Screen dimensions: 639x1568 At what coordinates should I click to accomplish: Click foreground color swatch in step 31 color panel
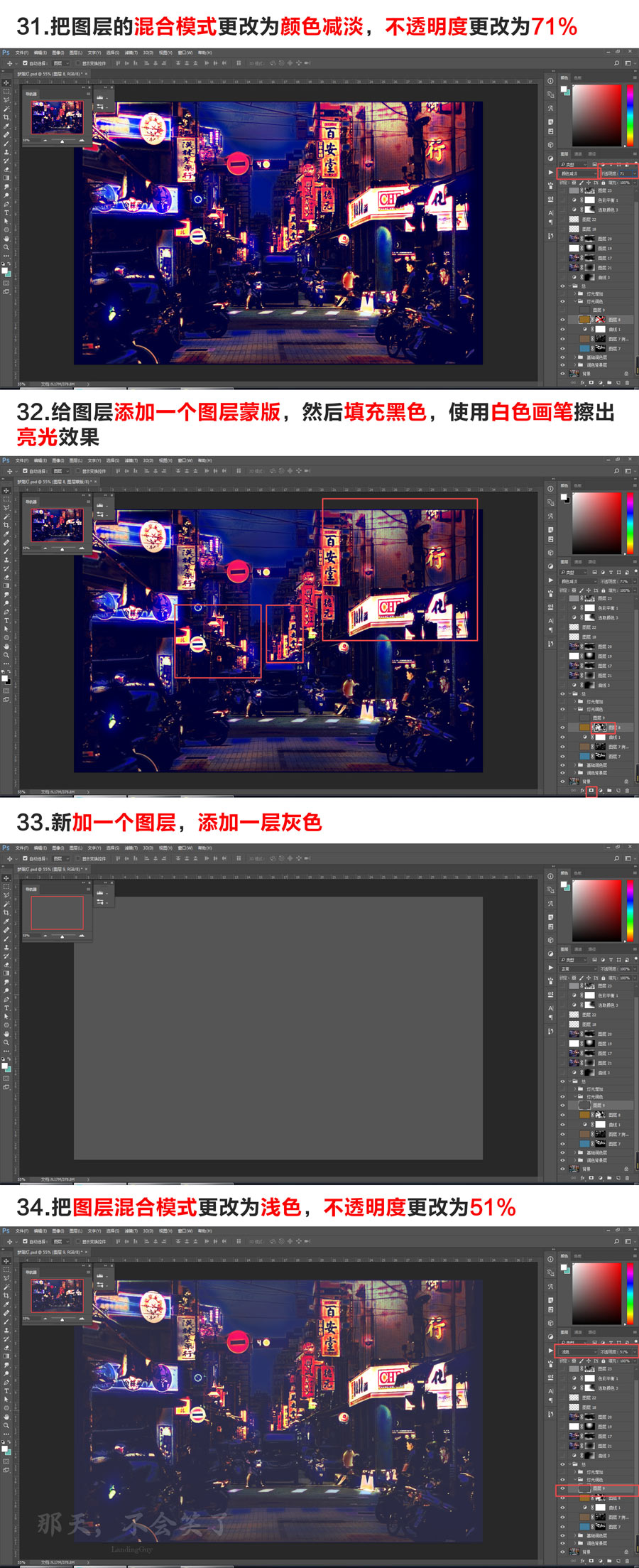(x=564, y=89)
